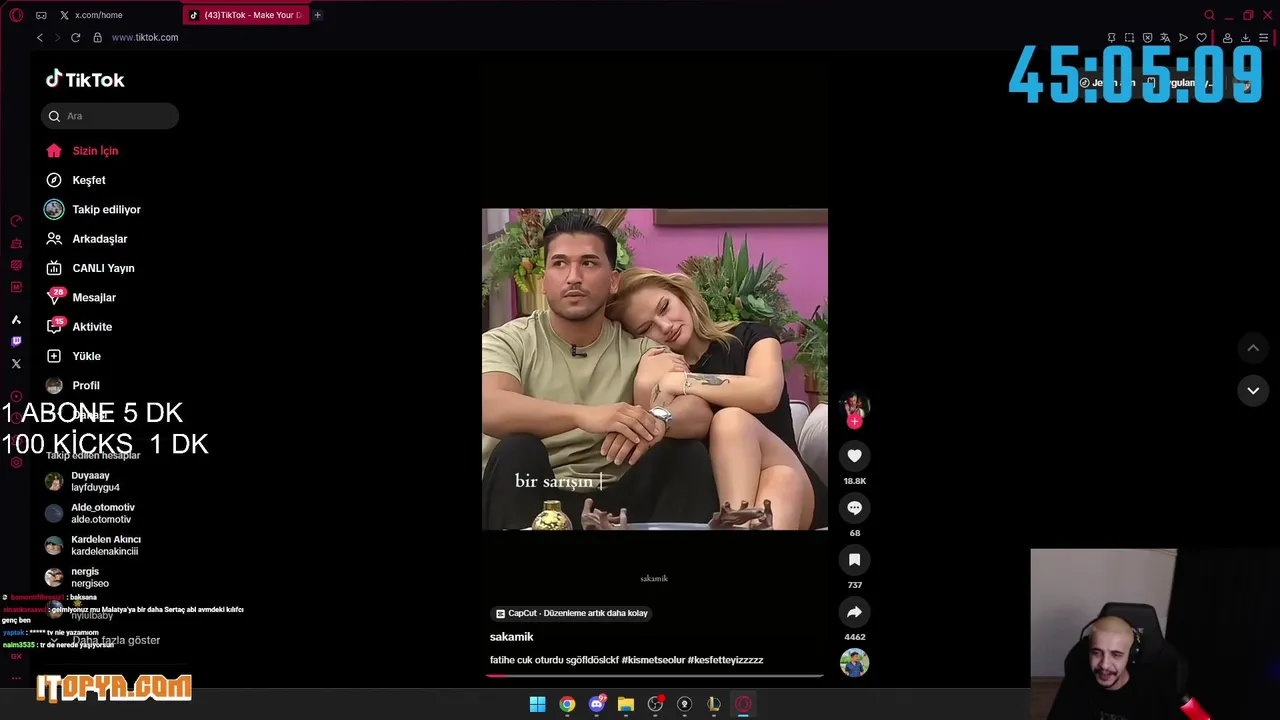The height and width of the screenshot is (720, 1280).
Task: Follow creator with red plus badge
Action: click(x=854, y=422)
